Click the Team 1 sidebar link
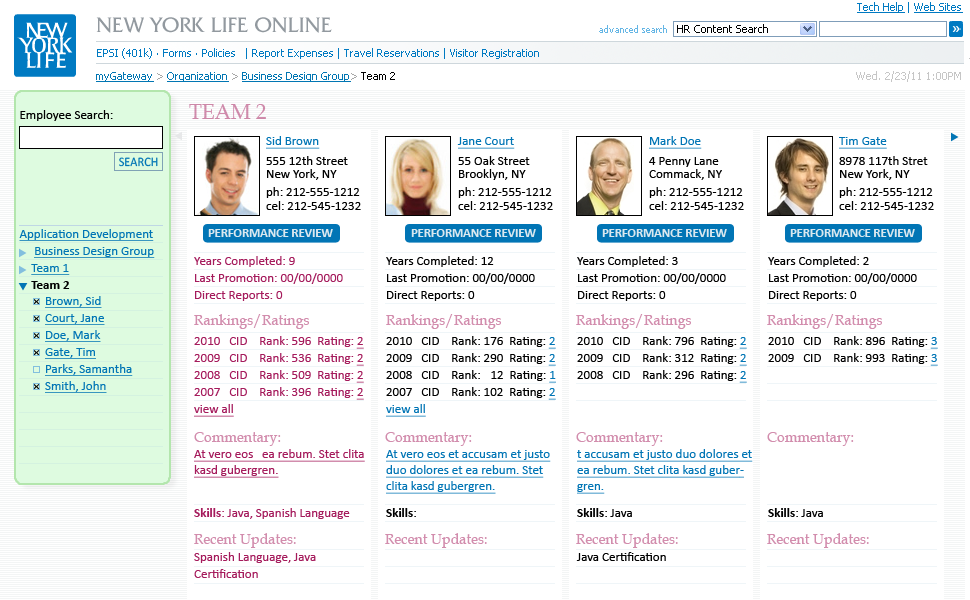The width and height of the screenshot is (970, 600). pyautogui.click(x=50, y=268)
